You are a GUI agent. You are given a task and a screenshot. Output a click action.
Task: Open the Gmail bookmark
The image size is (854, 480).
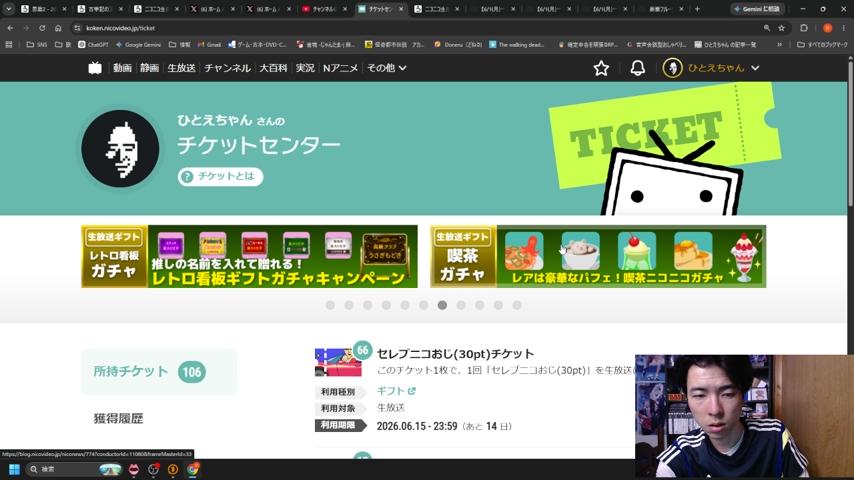pos(209,45)
